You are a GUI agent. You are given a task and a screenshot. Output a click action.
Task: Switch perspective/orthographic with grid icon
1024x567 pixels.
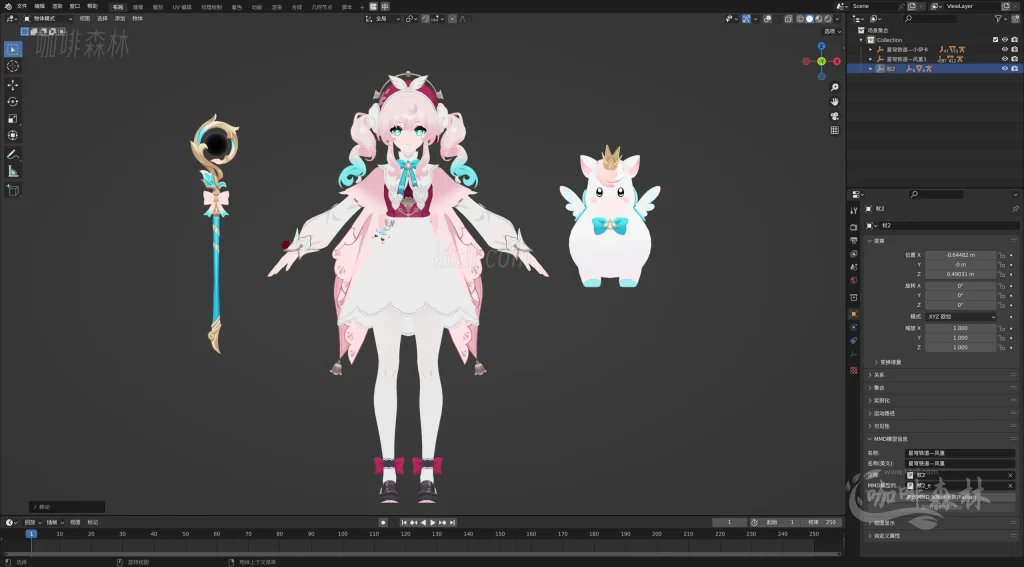pos(835,130)
